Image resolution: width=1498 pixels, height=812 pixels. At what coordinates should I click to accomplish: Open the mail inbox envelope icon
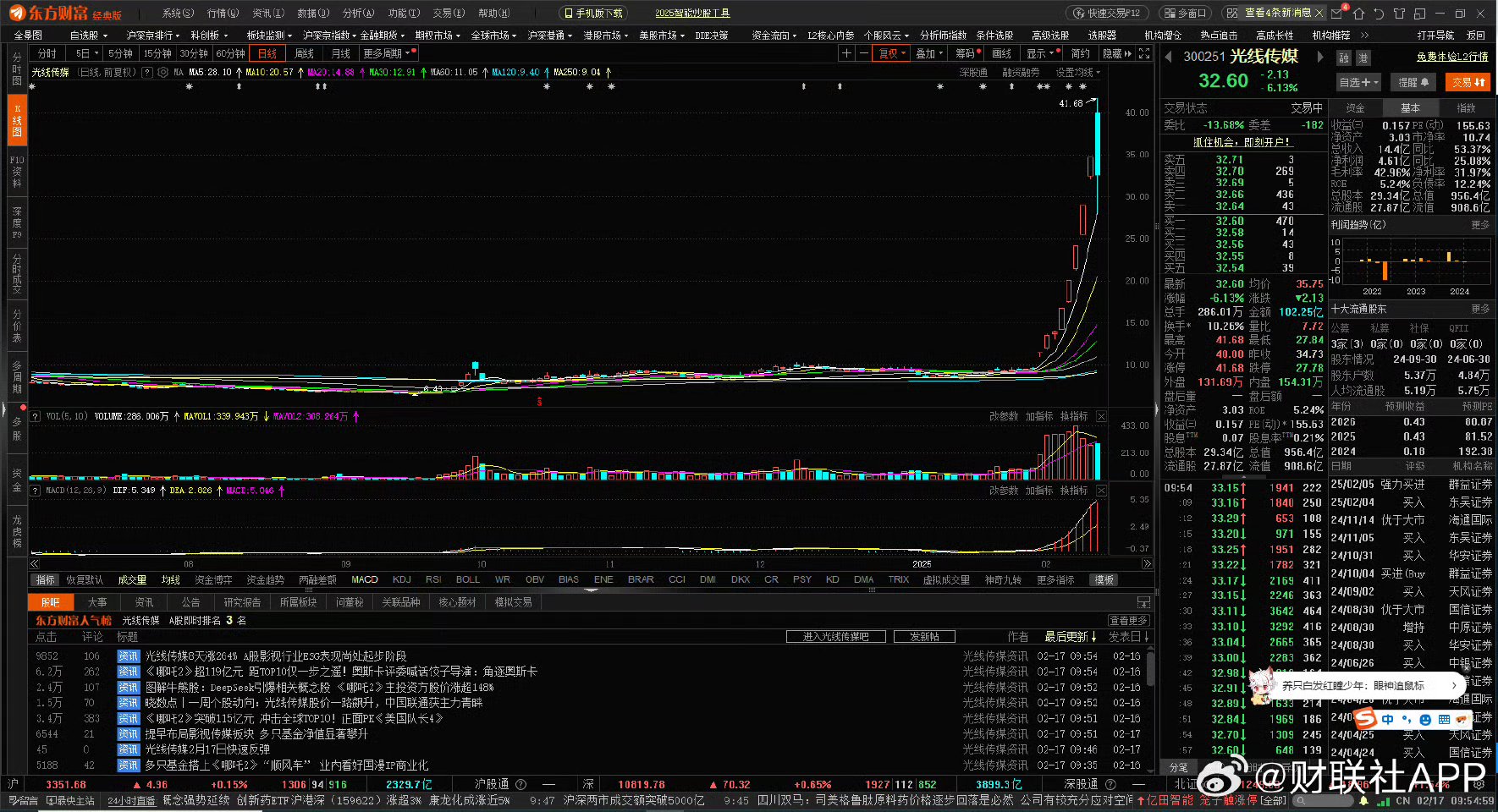(x=1337, y=14)
